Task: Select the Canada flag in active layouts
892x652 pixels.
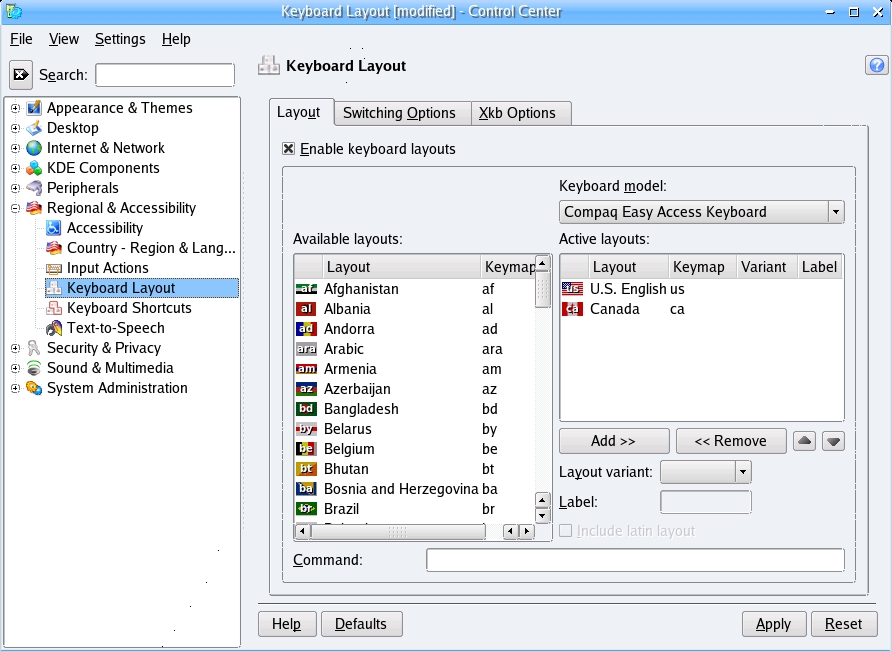Action: tap(572, 309)
